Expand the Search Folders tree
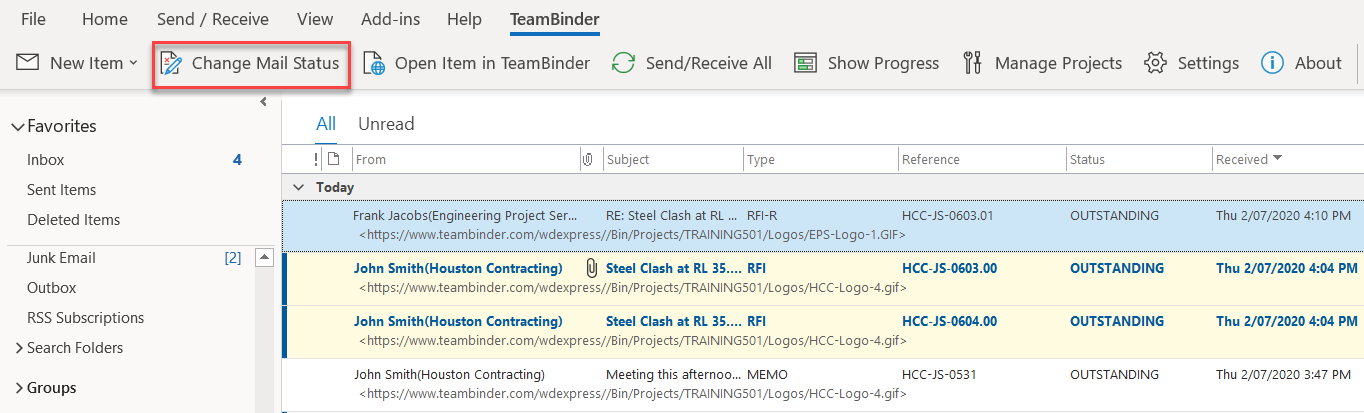Image resolution: width=1364 pixels, height=413 pixels. click(x=18, y=348)
